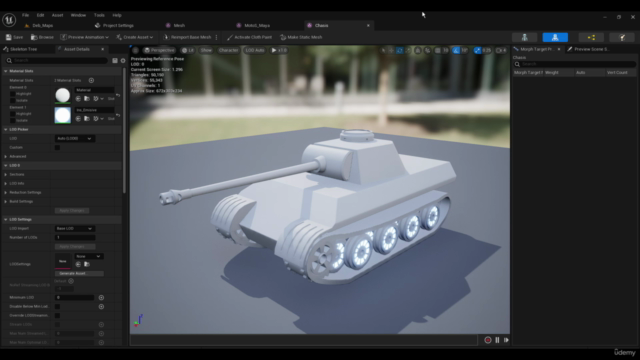Toggle the Custom LOD checkbox

pos(57,148)
